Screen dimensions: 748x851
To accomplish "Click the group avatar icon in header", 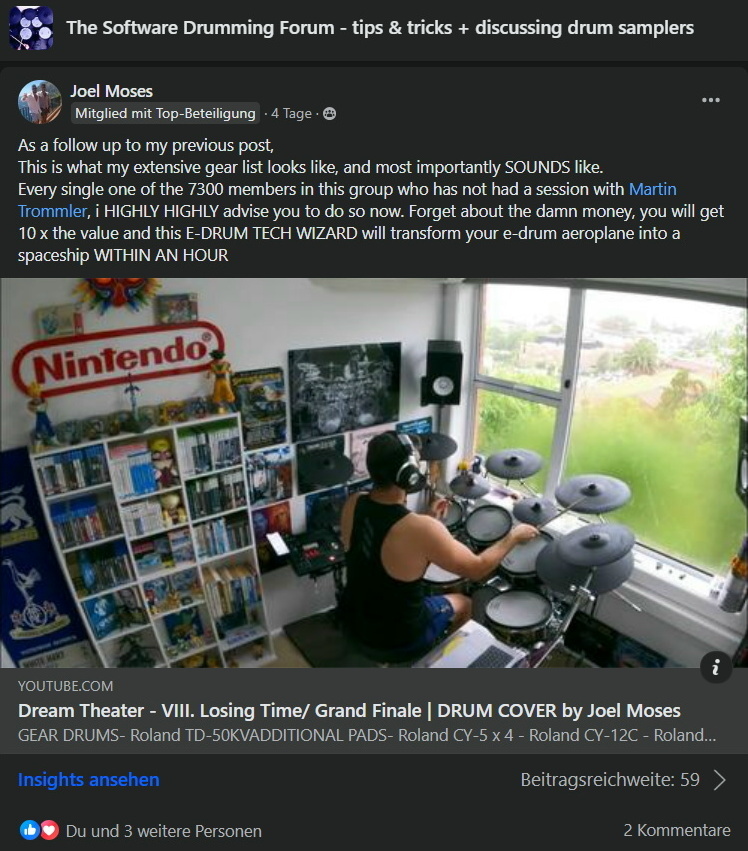I will (x=31, y=28).
